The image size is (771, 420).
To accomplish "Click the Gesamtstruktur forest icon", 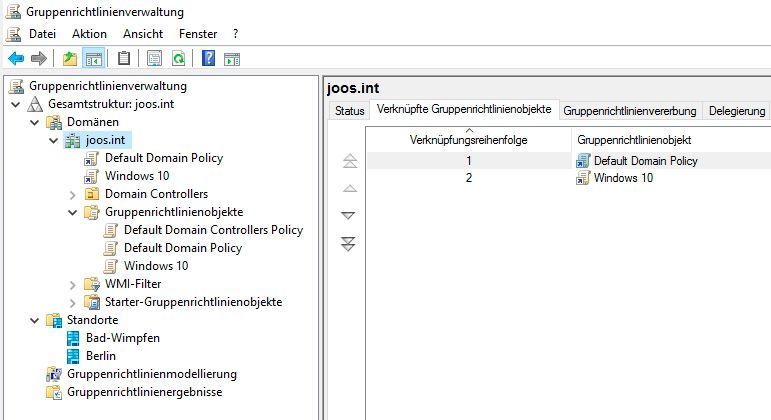I will 34,104.
